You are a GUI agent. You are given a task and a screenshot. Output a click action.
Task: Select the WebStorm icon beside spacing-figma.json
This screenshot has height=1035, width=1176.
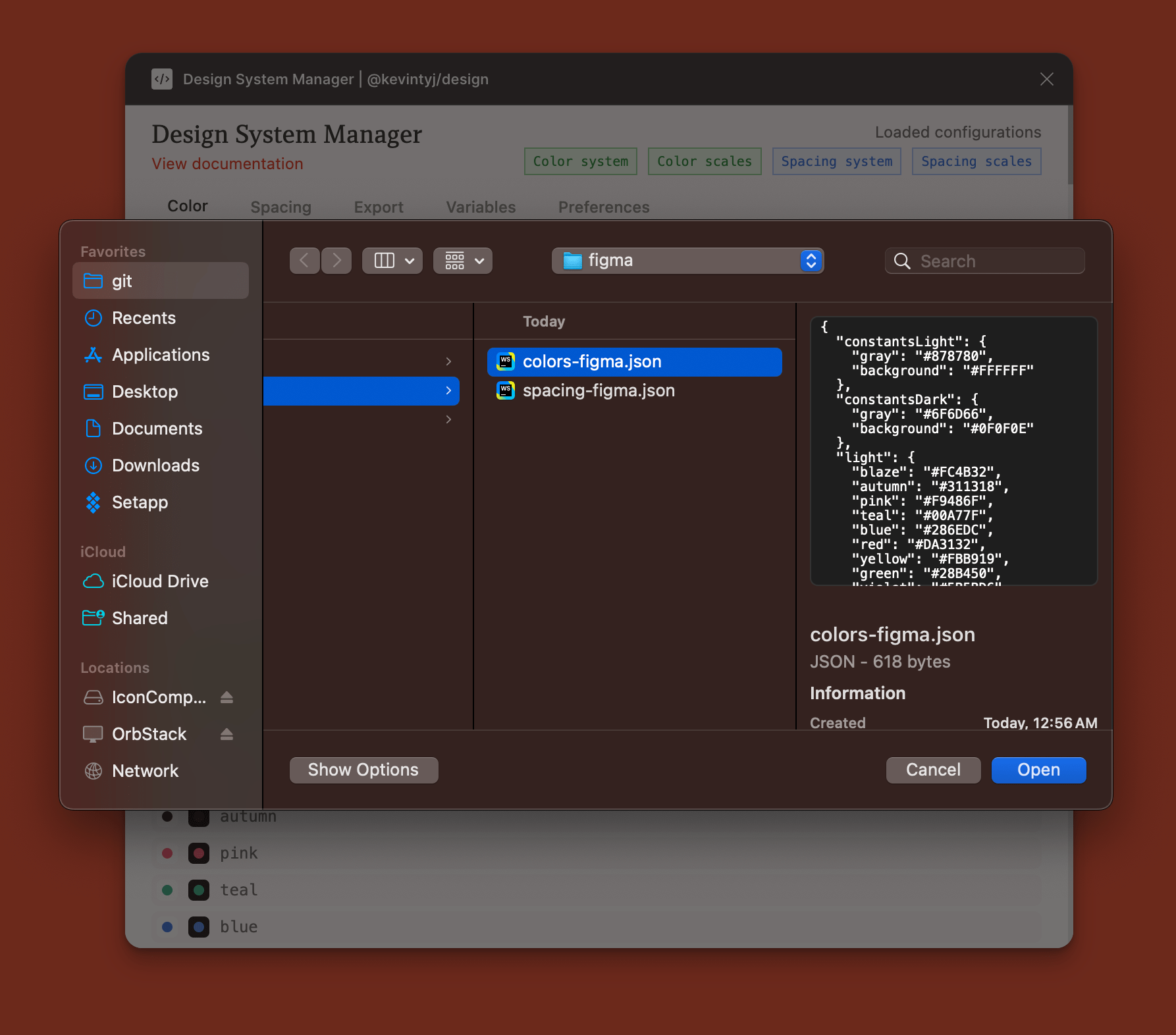[504, 390]
